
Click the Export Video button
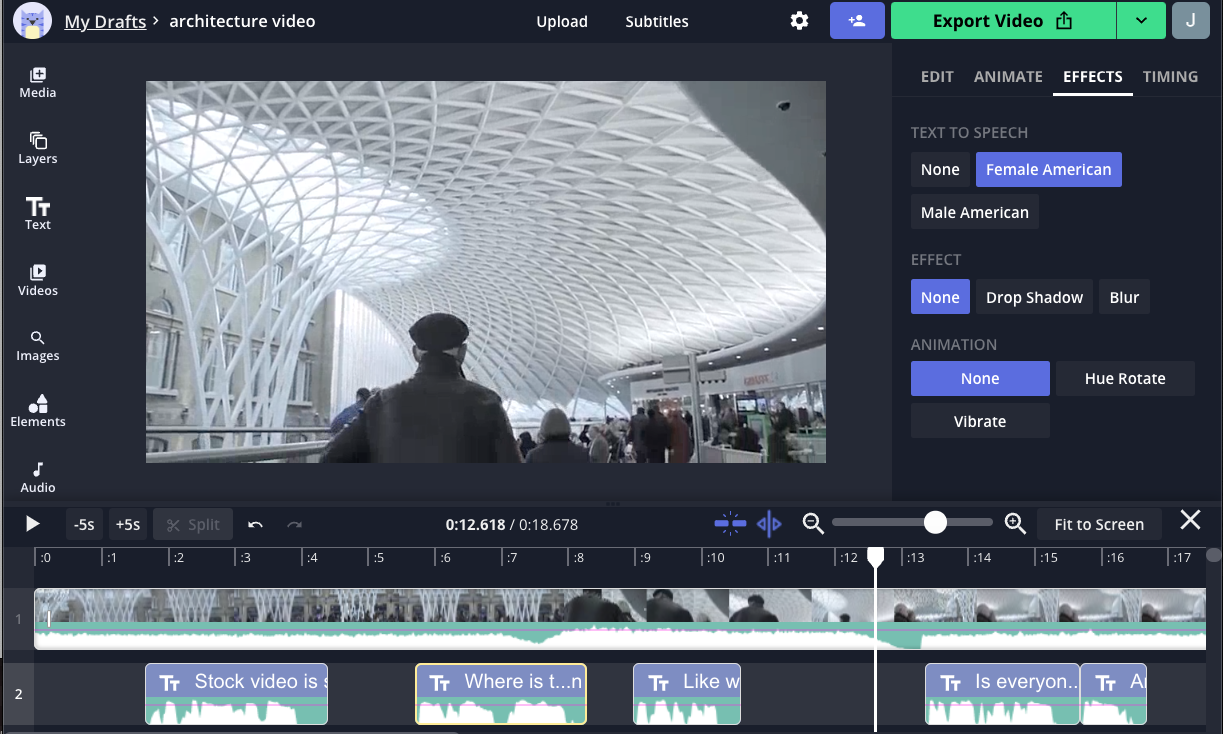(1002, 21)
